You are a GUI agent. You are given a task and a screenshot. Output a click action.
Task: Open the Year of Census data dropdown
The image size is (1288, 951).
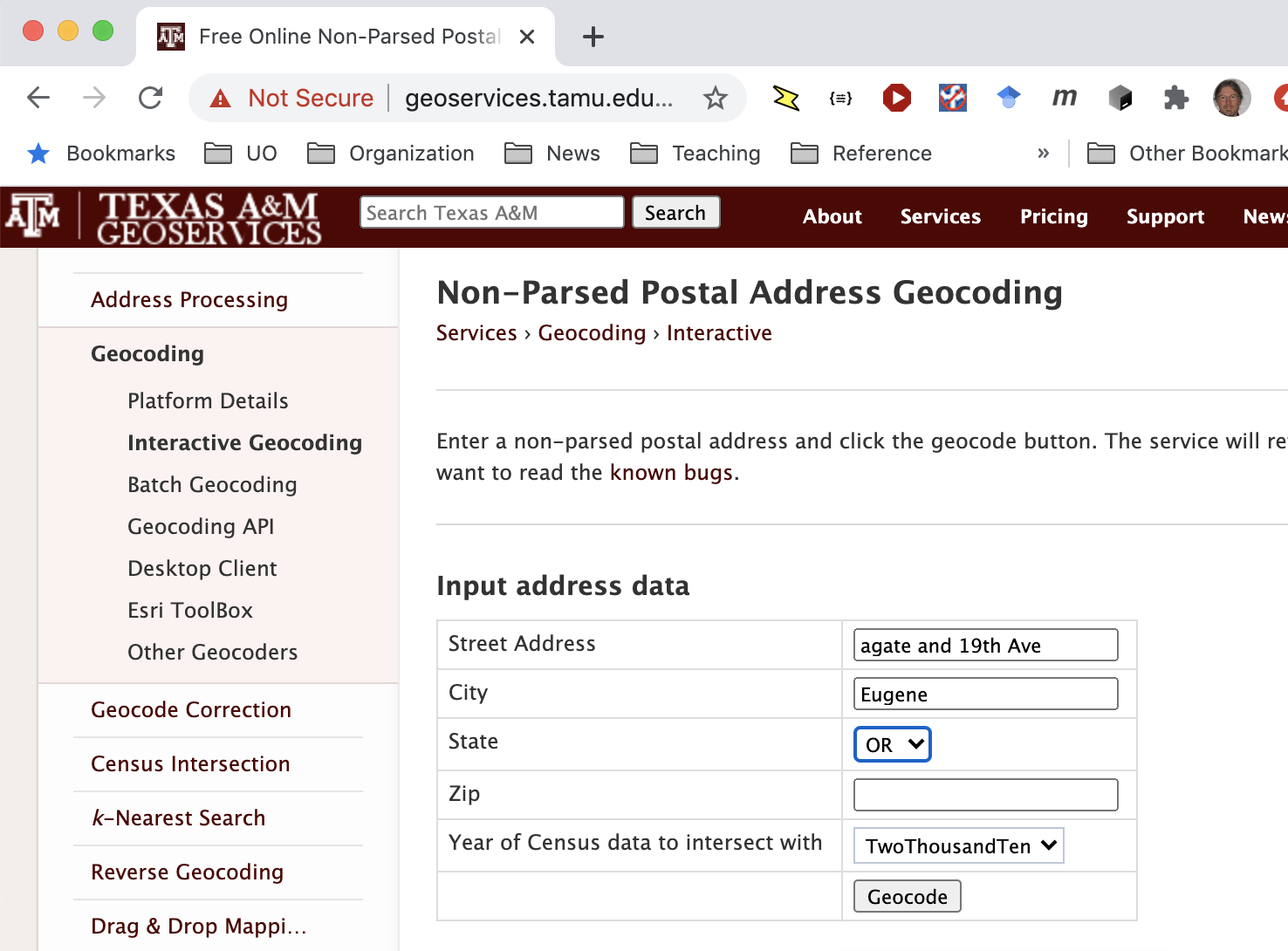[x=958, y=845]
